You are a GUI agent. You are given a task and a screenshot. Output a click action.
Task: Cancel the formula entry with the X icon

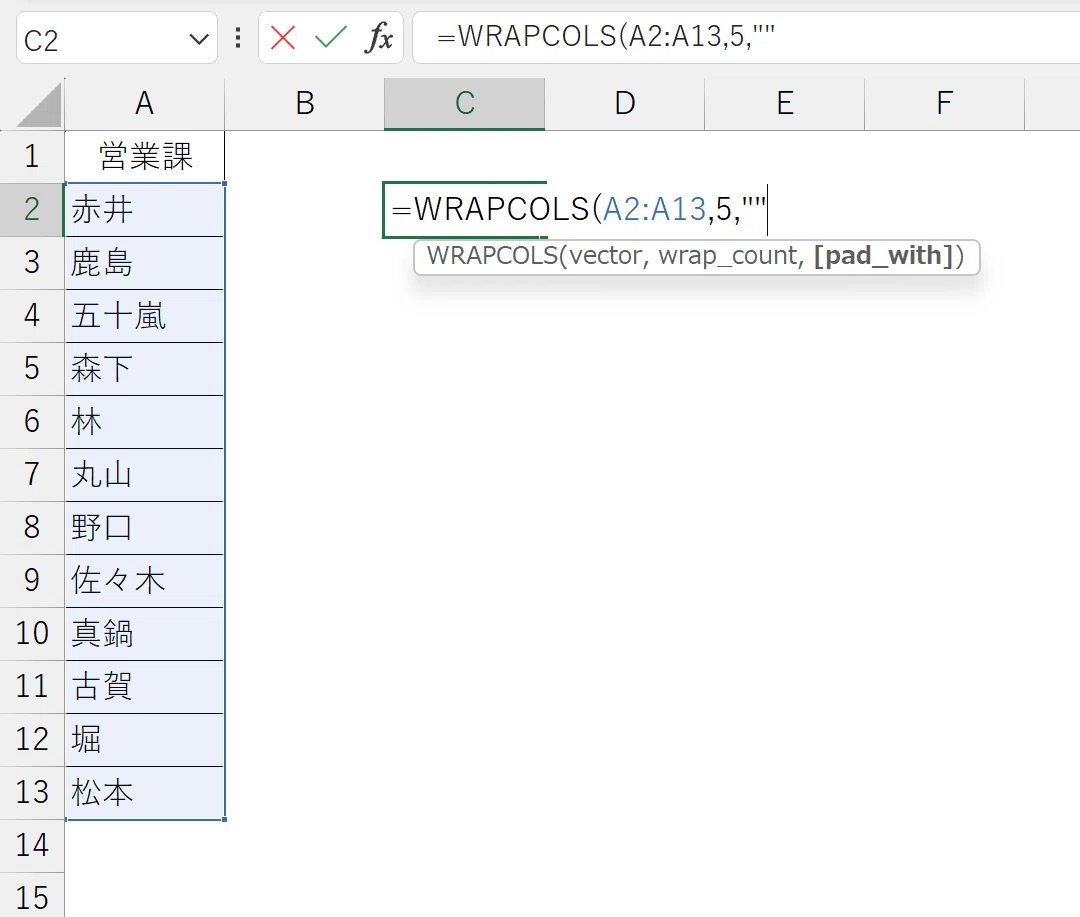click(282, 38)
